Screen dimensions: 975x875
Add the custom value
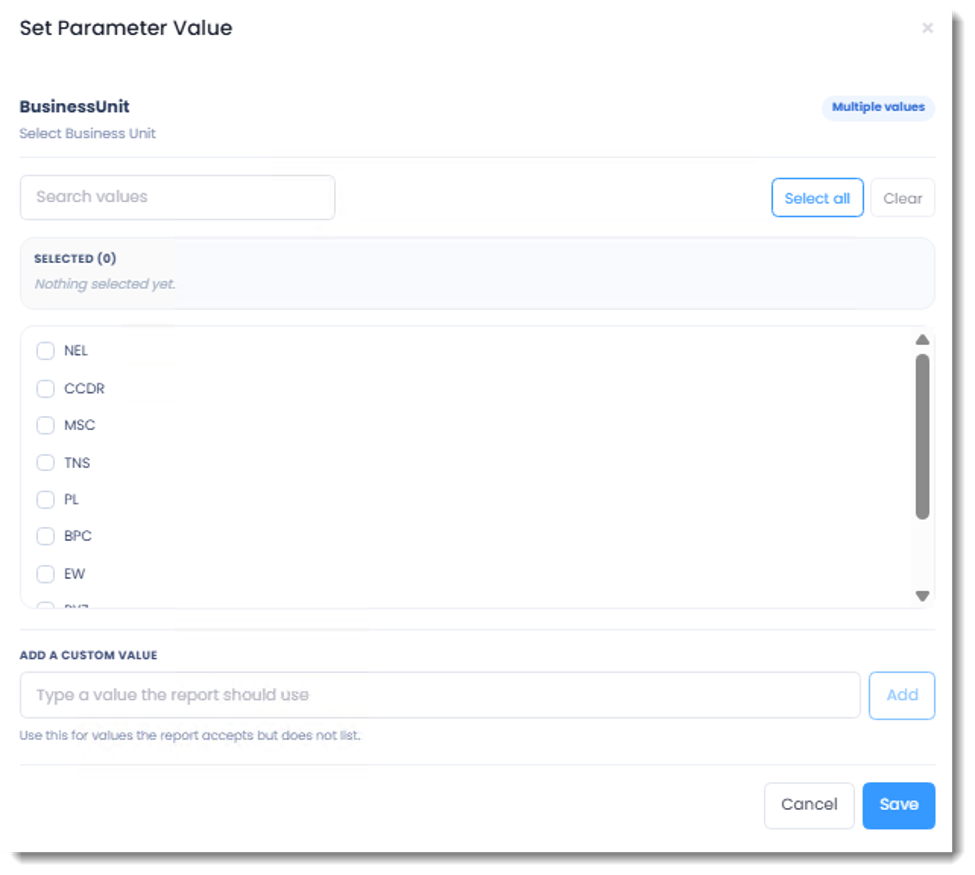point(902,695)
